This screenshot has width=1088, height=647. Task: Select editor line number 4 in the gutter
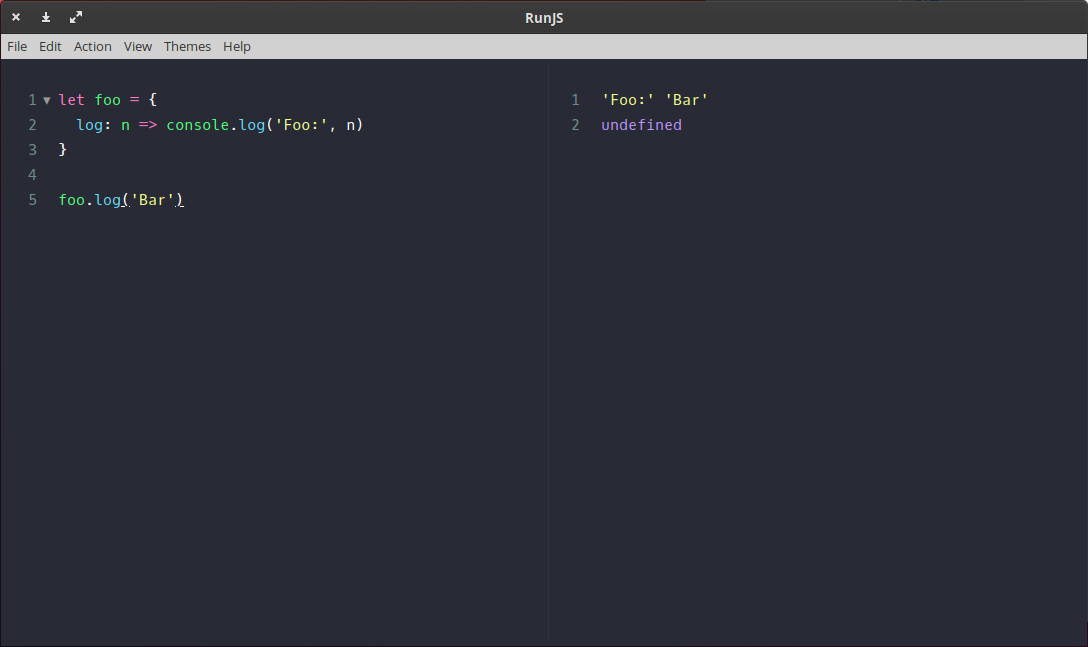32,175
